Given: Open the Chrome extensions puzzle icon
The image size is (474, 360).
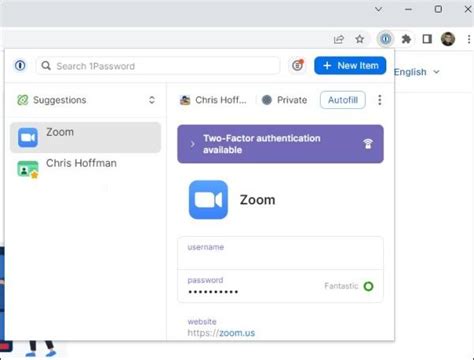Looking at the screenshot, I should point(406,39).
